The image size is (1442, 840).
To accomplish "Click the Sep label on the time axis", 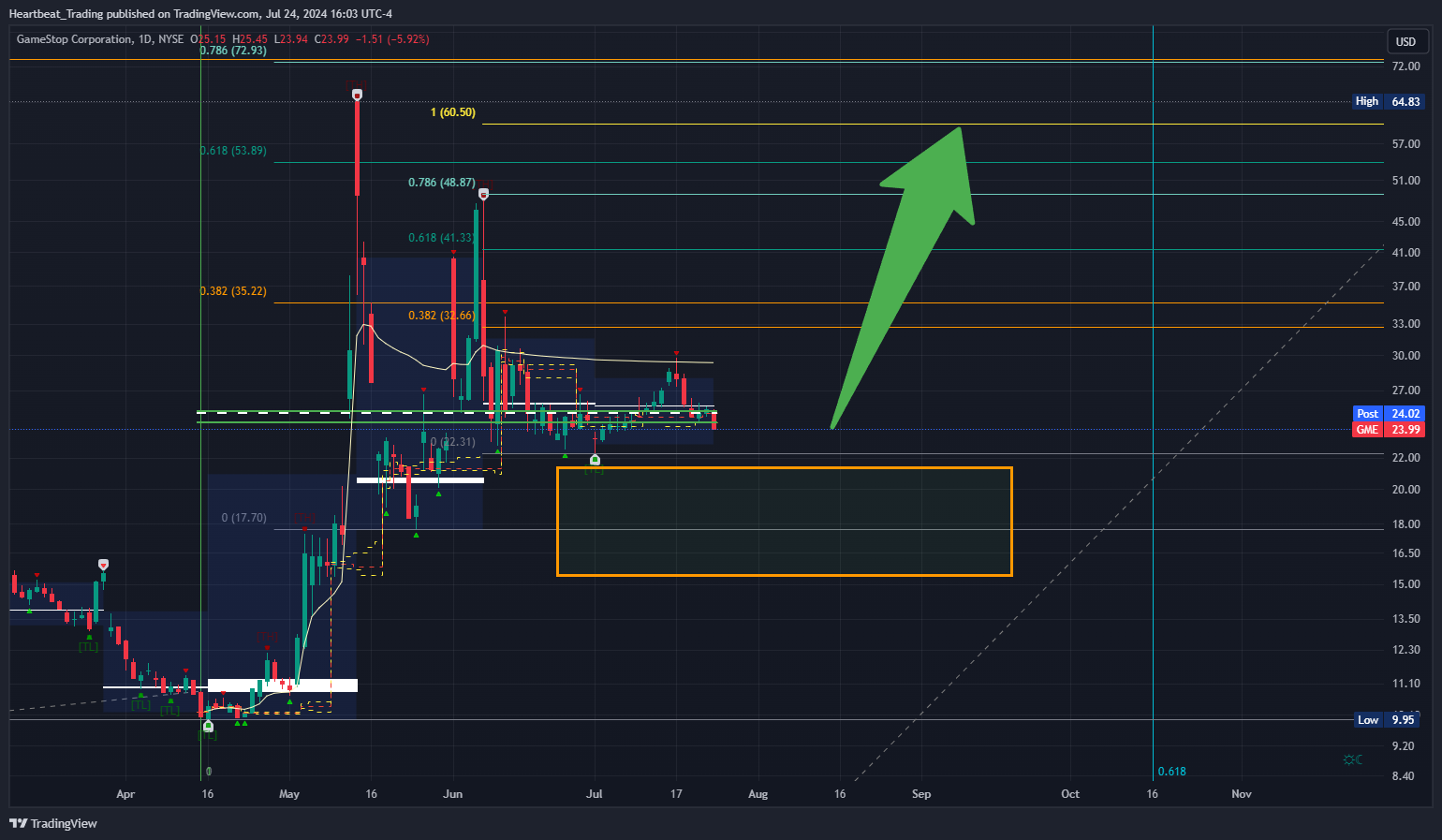I will pos(921,794).
